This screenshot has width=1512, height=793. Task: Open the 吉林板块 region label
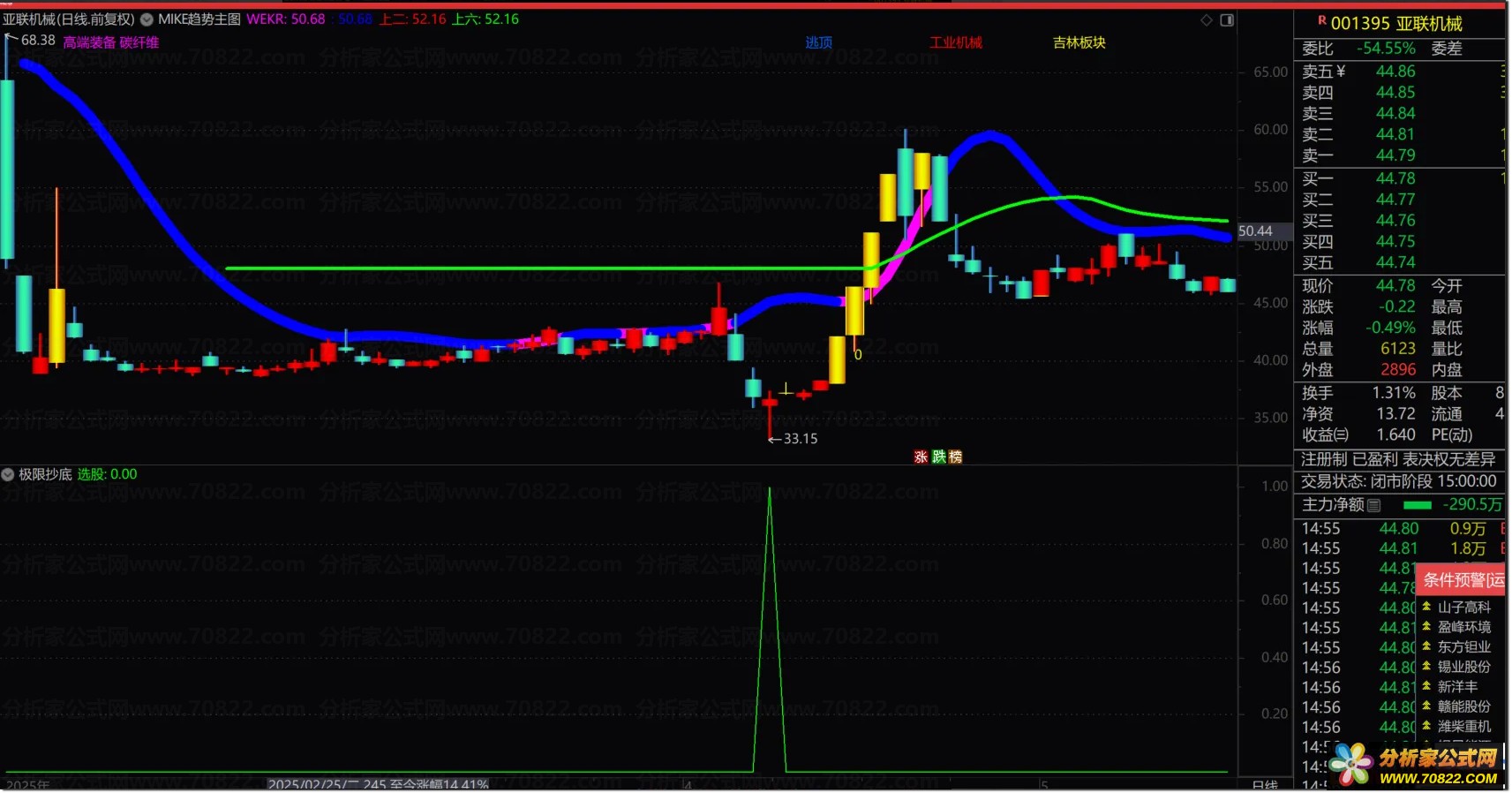click(x=1079, y=42)
